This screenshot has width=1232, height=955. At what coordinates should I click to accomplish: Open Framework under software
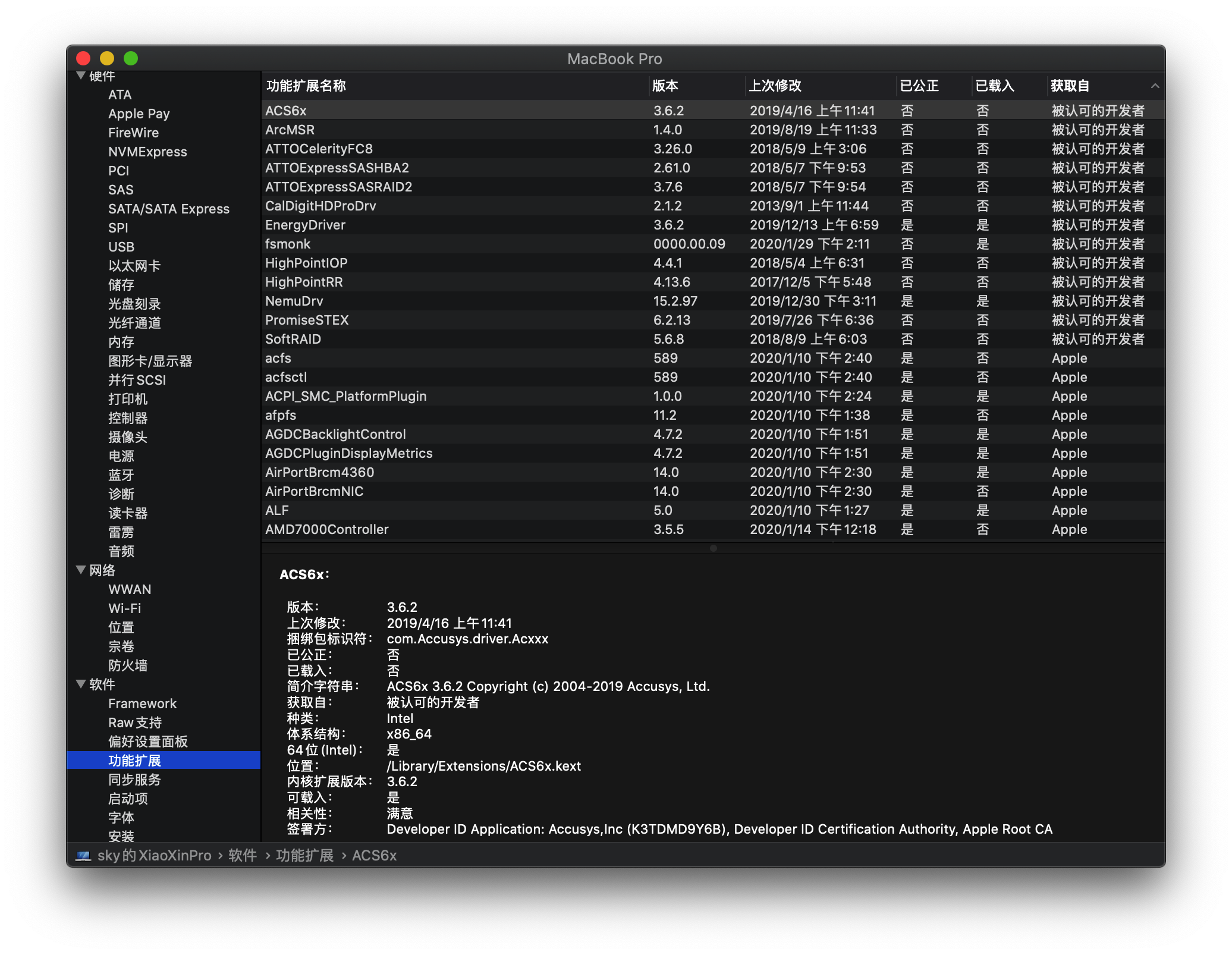(x=143, y=703)
